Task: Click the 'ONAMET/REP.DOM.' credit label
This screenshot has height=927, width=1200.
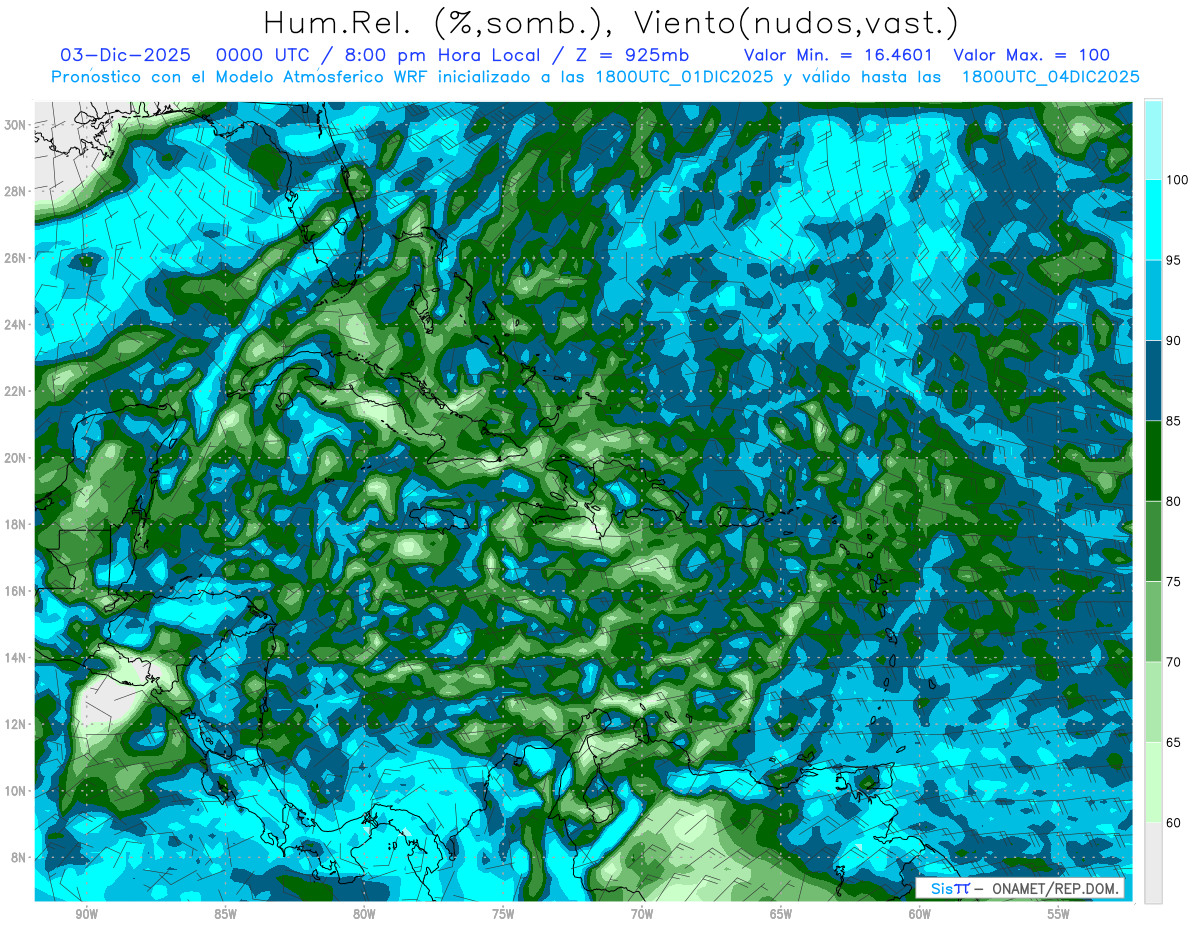Action: coord(1054,889)
